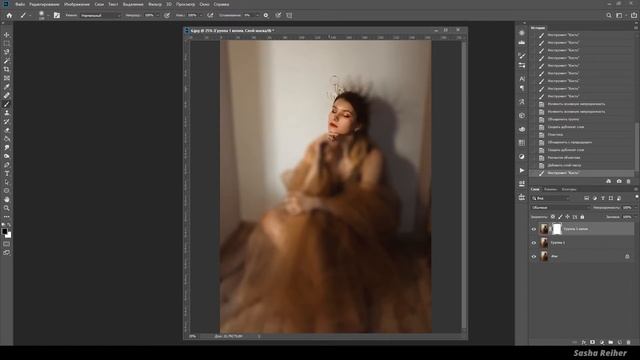Open the brush flow dropdown arrow
The image size is (640, 360).
[x=200, y=15]
